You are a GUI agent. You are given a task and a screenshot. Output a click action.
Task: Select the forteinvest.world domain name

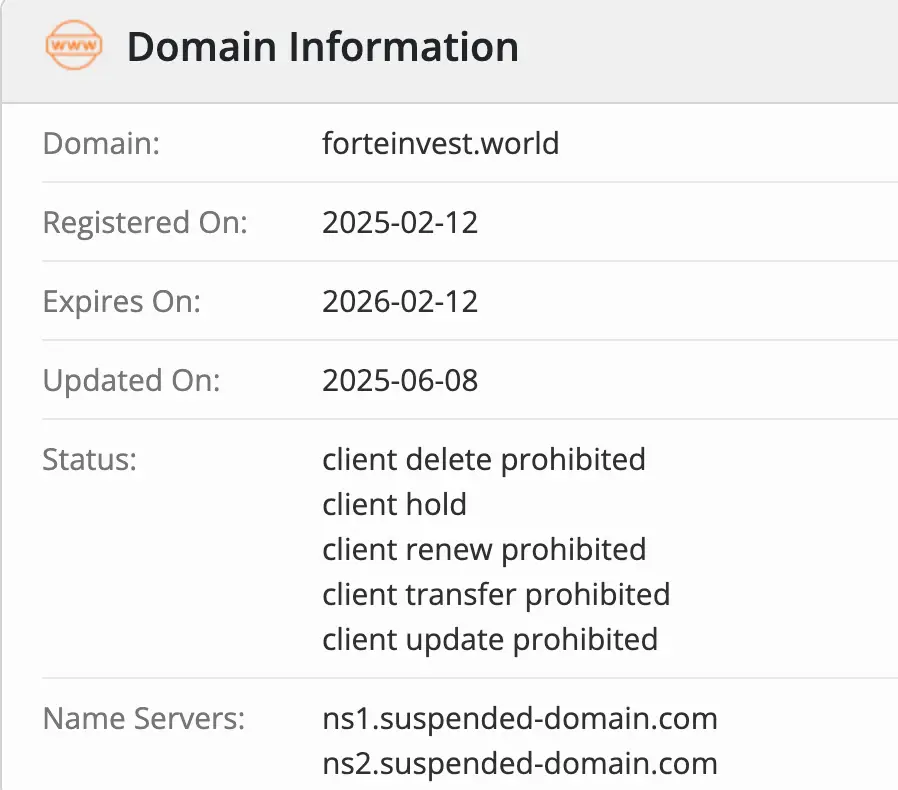click(440, 143)
